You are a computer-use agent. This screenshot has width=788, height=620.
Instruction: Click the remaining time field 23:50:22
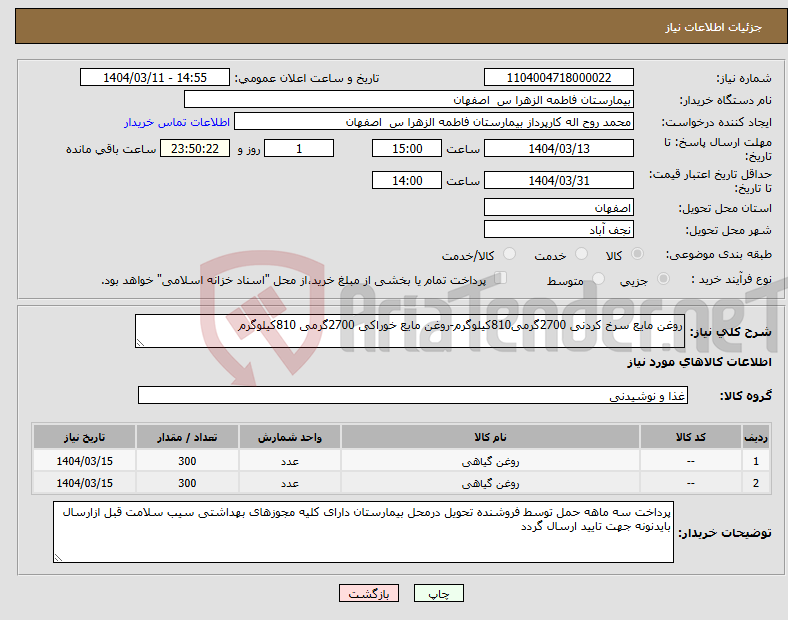tap(195, 149)
